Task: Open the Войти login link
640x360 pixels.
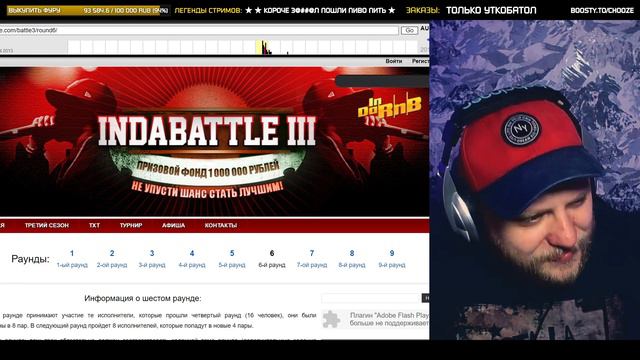Action: 393,61
